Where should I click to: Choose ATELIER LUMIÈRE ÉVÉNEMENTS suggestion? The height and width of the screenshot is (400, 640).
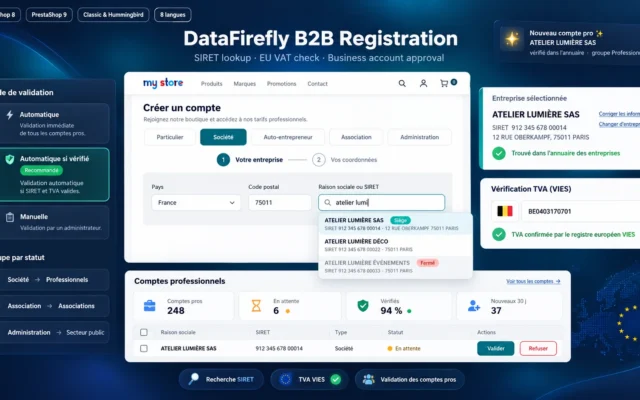(395, 267)
